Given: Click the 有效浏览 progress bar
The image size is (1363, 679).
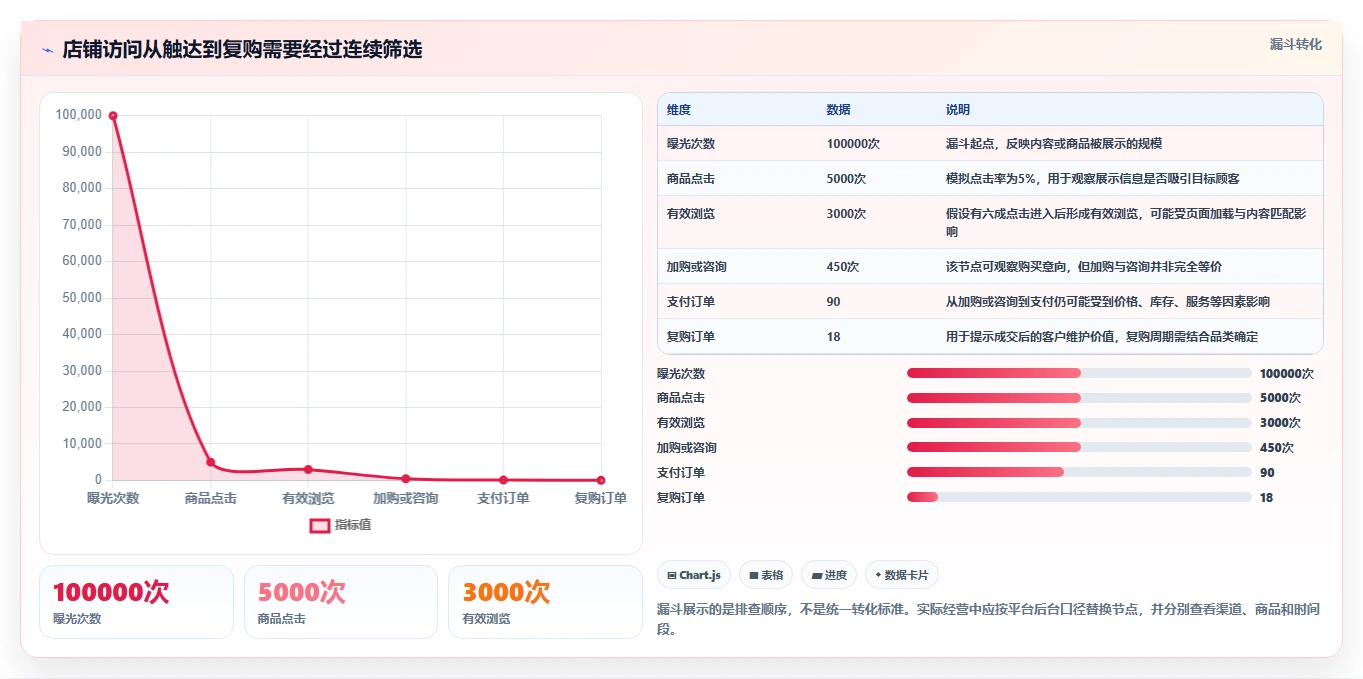Looking at the screenshot, I should point(1079,423).
